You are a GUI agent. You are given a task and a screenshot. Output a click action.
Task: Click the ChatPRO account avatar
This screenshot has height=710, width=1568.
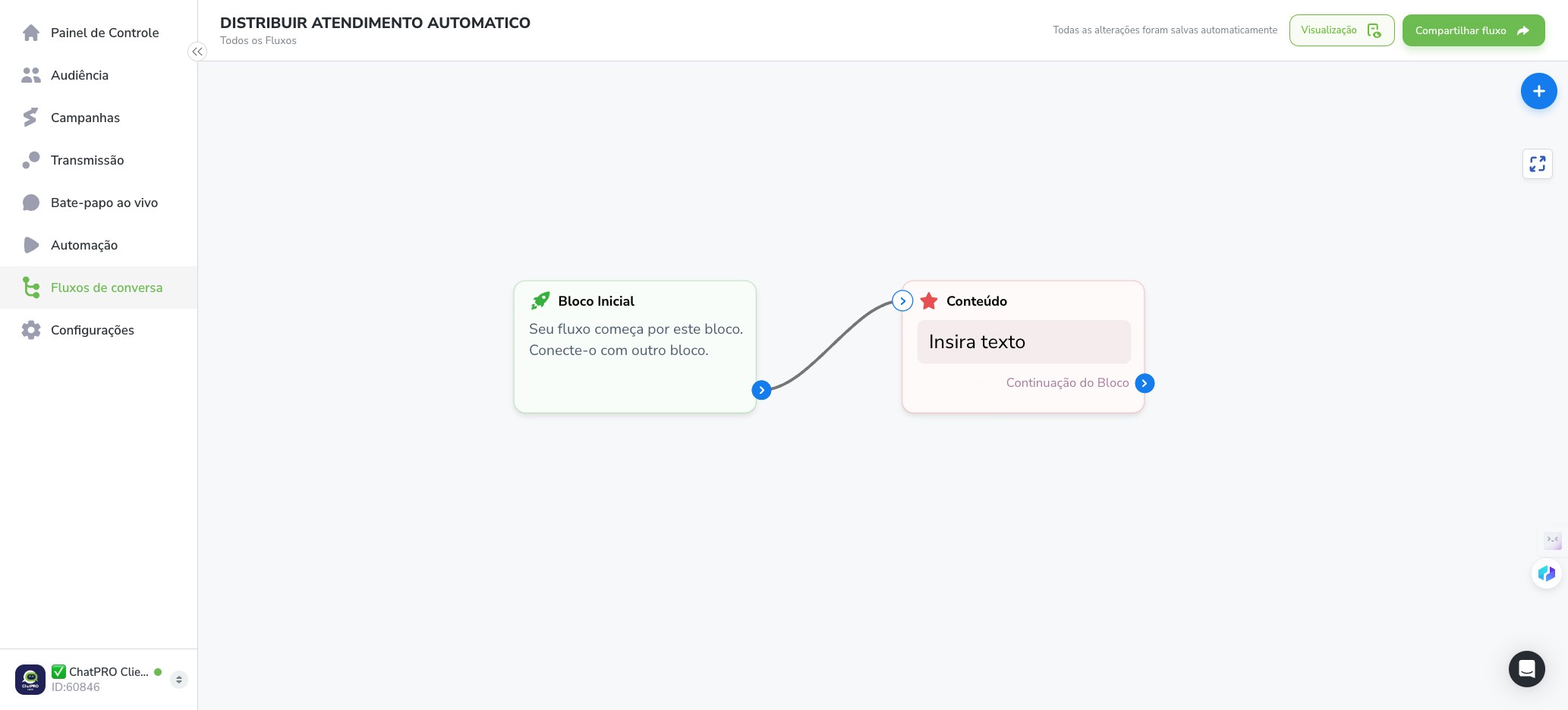pos(30,680)
